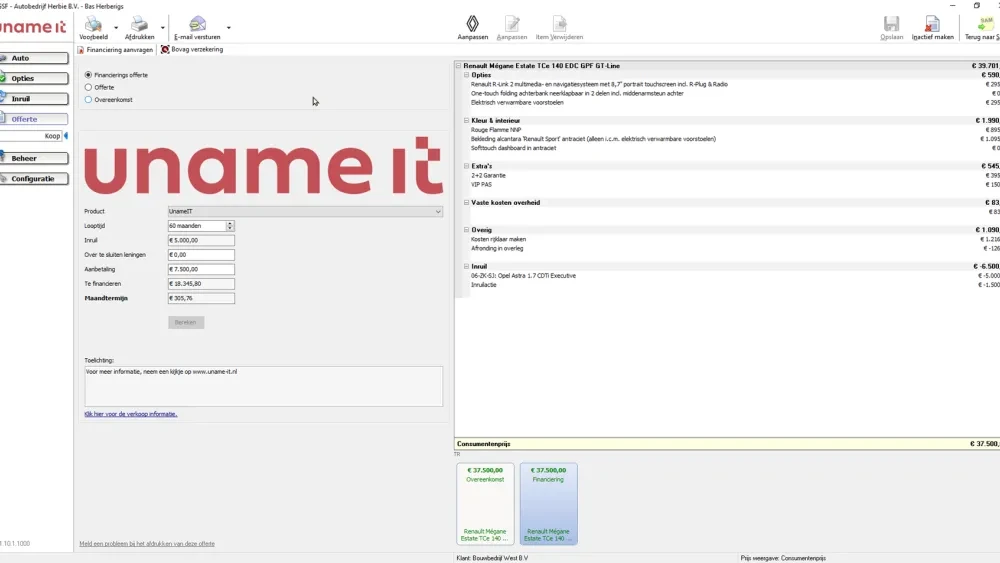Click the Item Verwijderen icon
The width and height of the screenshot is (1000, 563).
pos(559,24)
